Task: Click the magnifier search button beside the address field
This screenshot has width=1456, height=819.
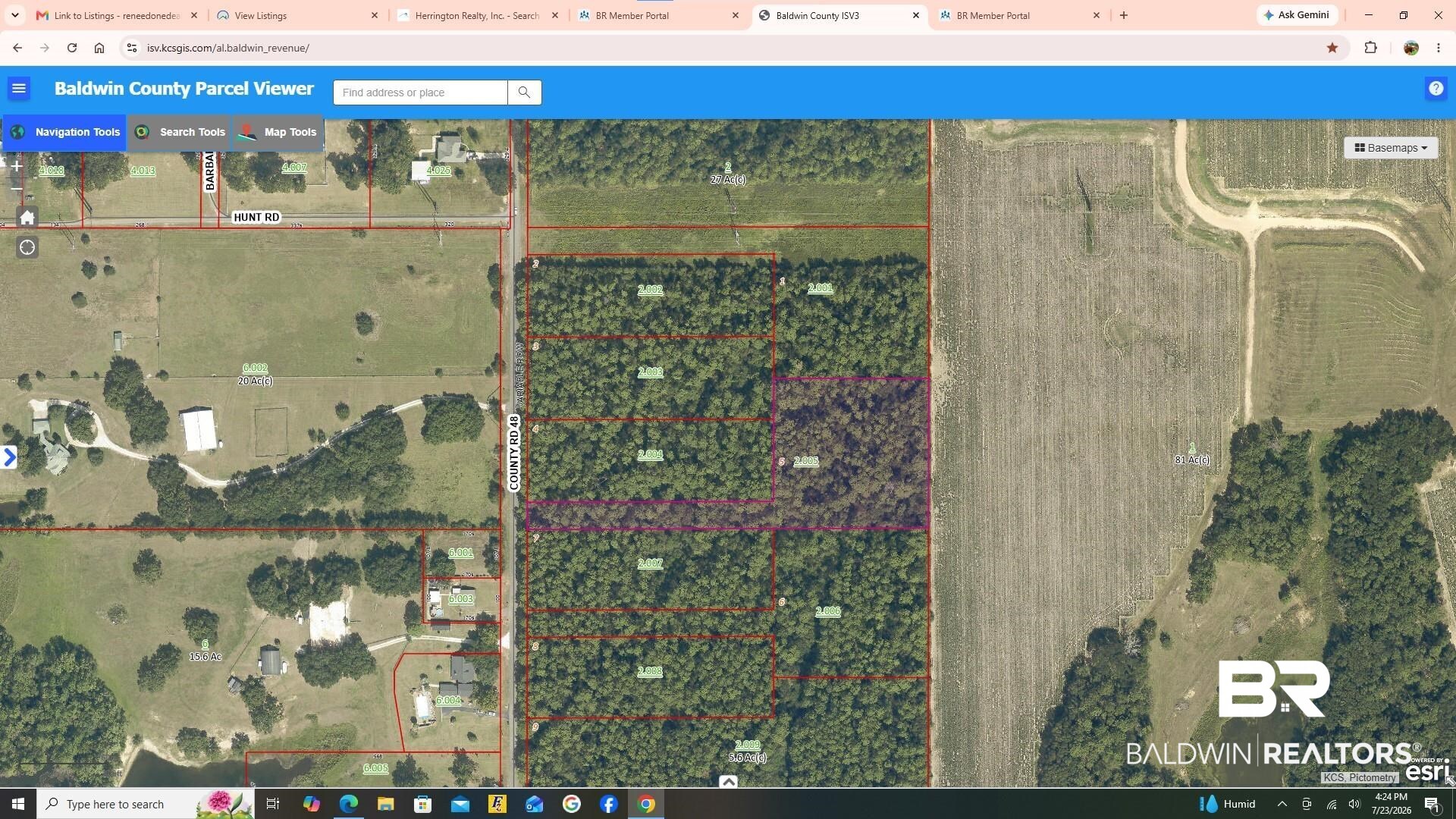Action: point(524,93)
